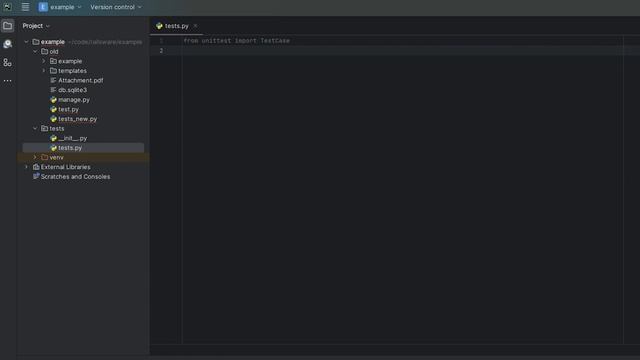
Task: Click the example project badge icon
Action: (x=43, y=7)
